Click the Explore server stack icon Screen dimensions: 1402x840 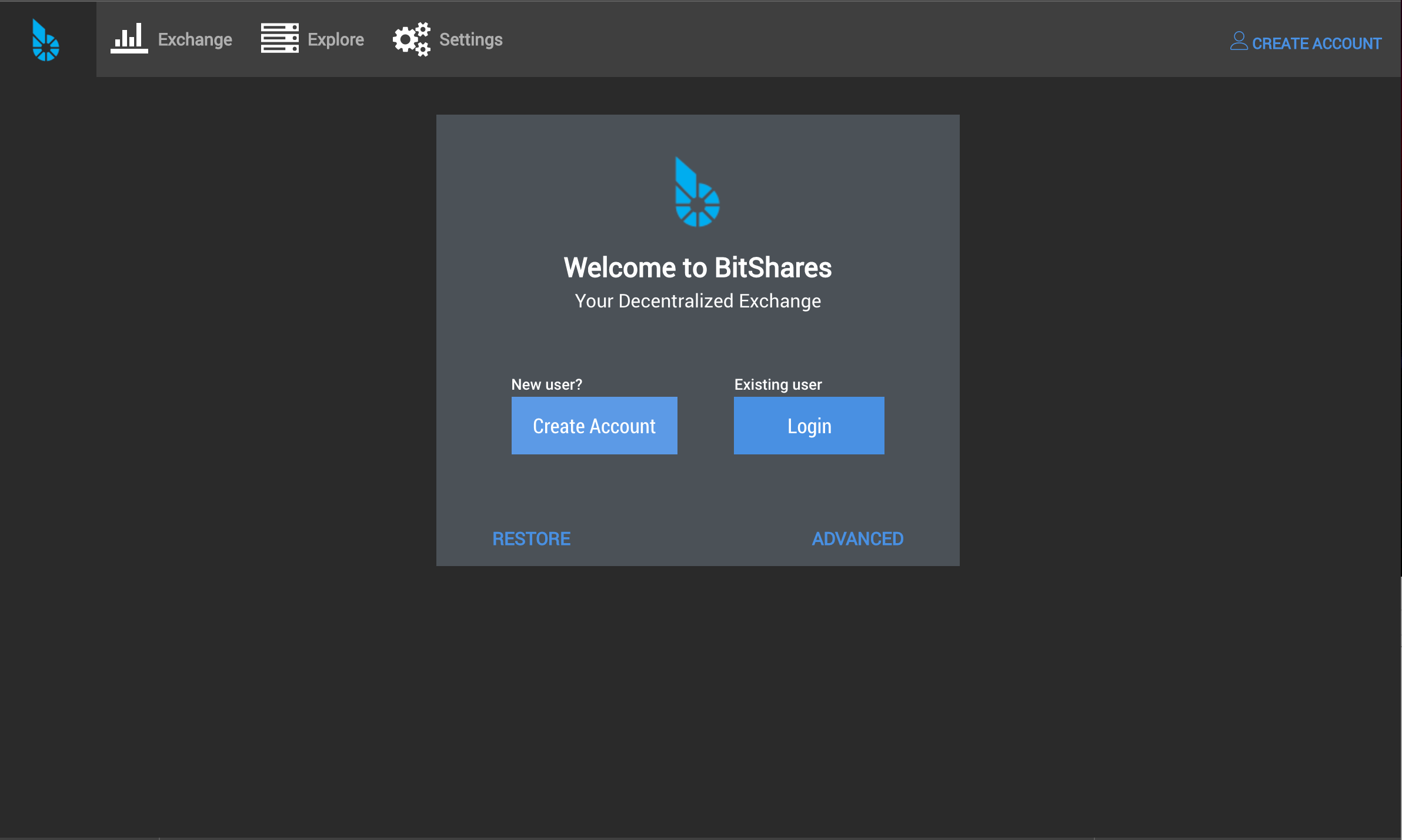[279, 38]
